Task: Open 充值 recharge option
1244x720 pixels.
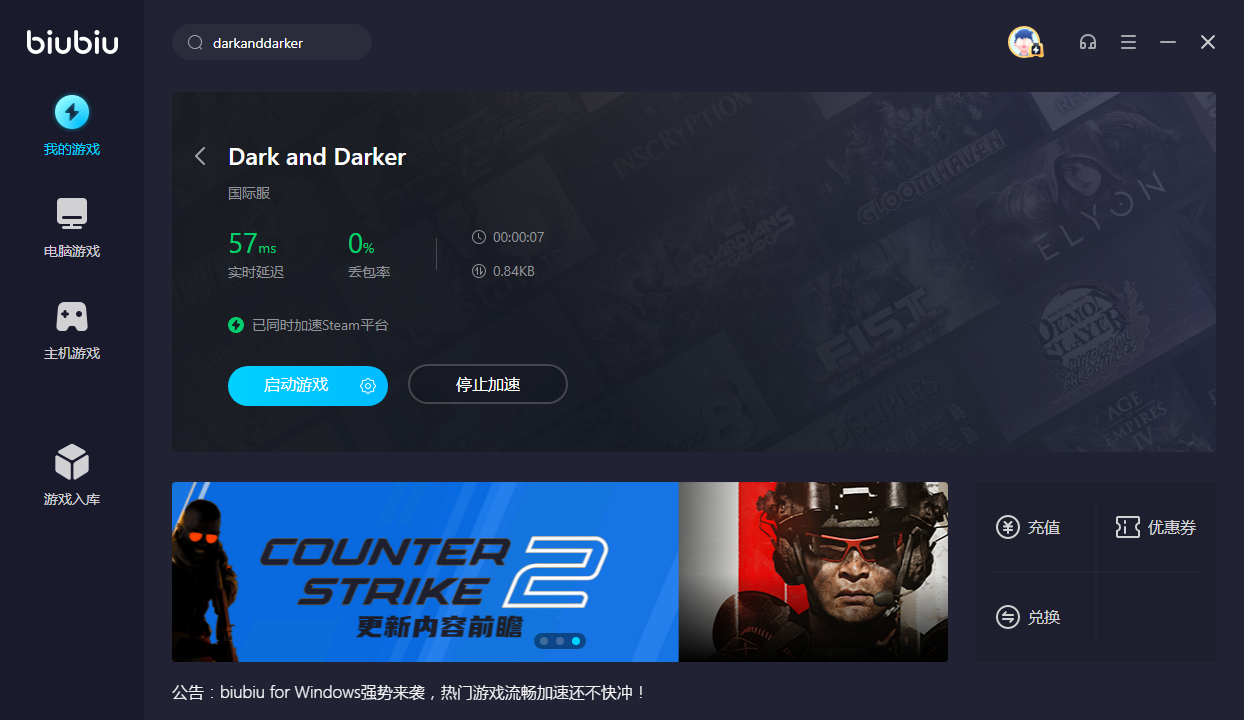Action: point(1028,527)
